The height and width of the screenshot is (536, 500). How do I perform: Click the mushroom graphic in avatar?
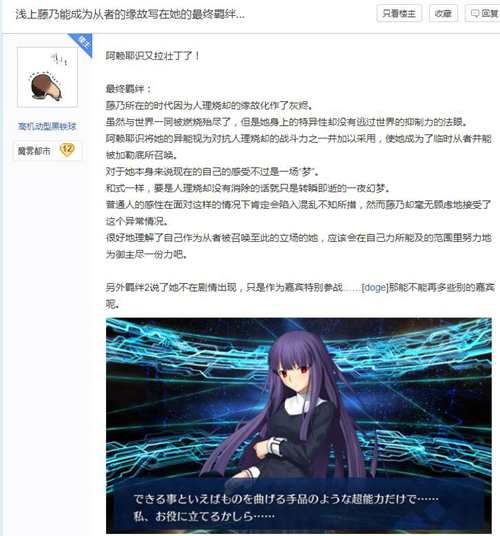[x=46, y=87]
